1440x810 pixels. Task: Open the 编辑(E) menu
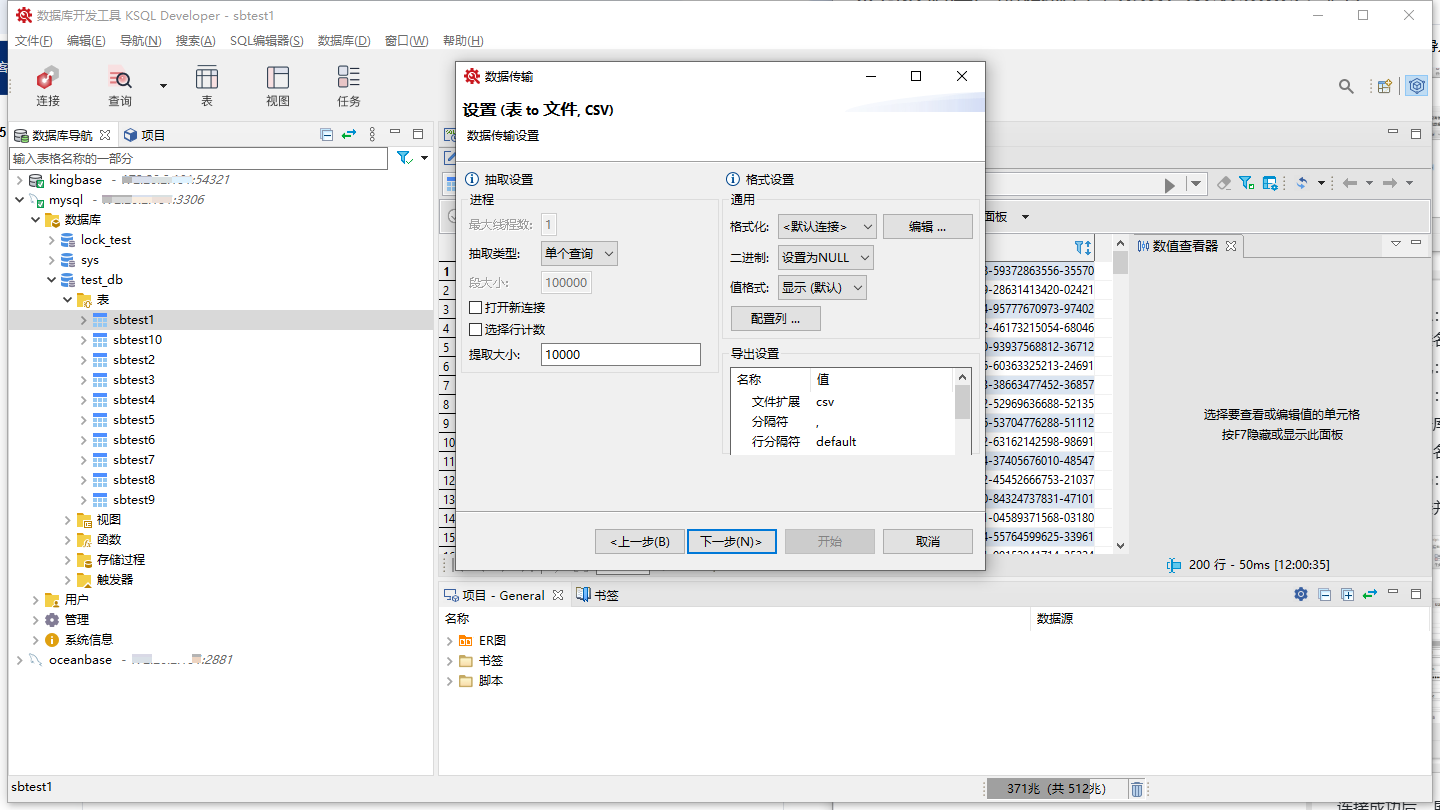(86, 41)
